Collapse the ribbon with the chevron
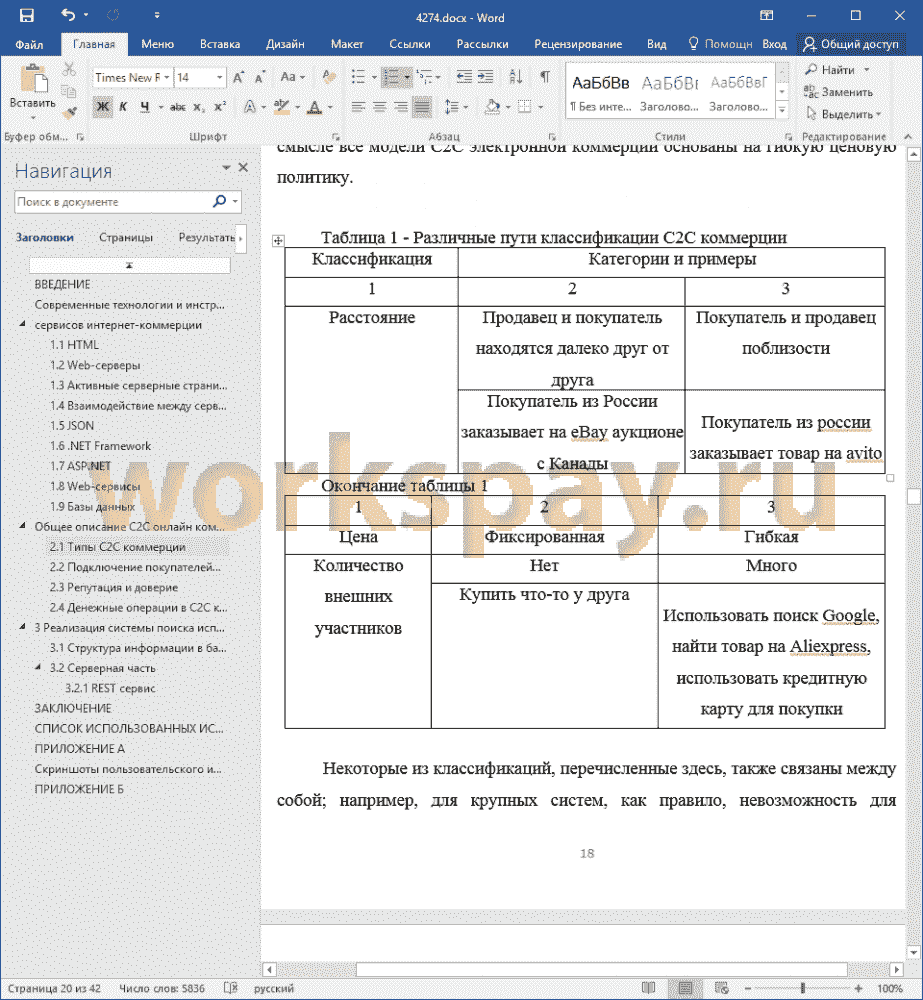The height and width of the screenshot is (1000, 923). pos(908,136)
